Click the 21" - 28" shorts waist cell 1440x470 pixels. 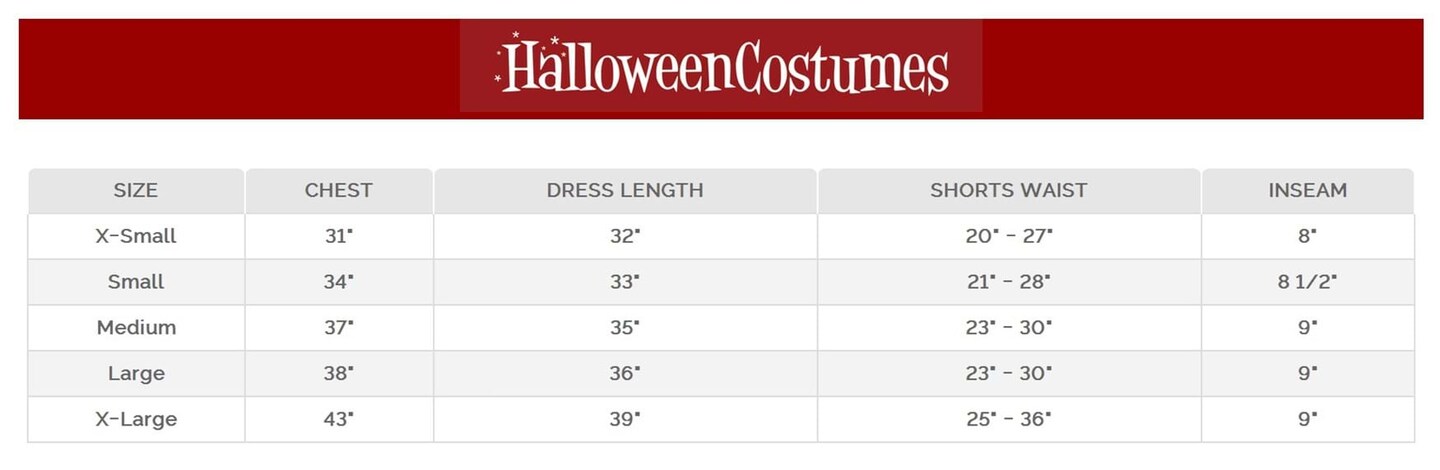pyautogui.click(x=1008, y=282)
